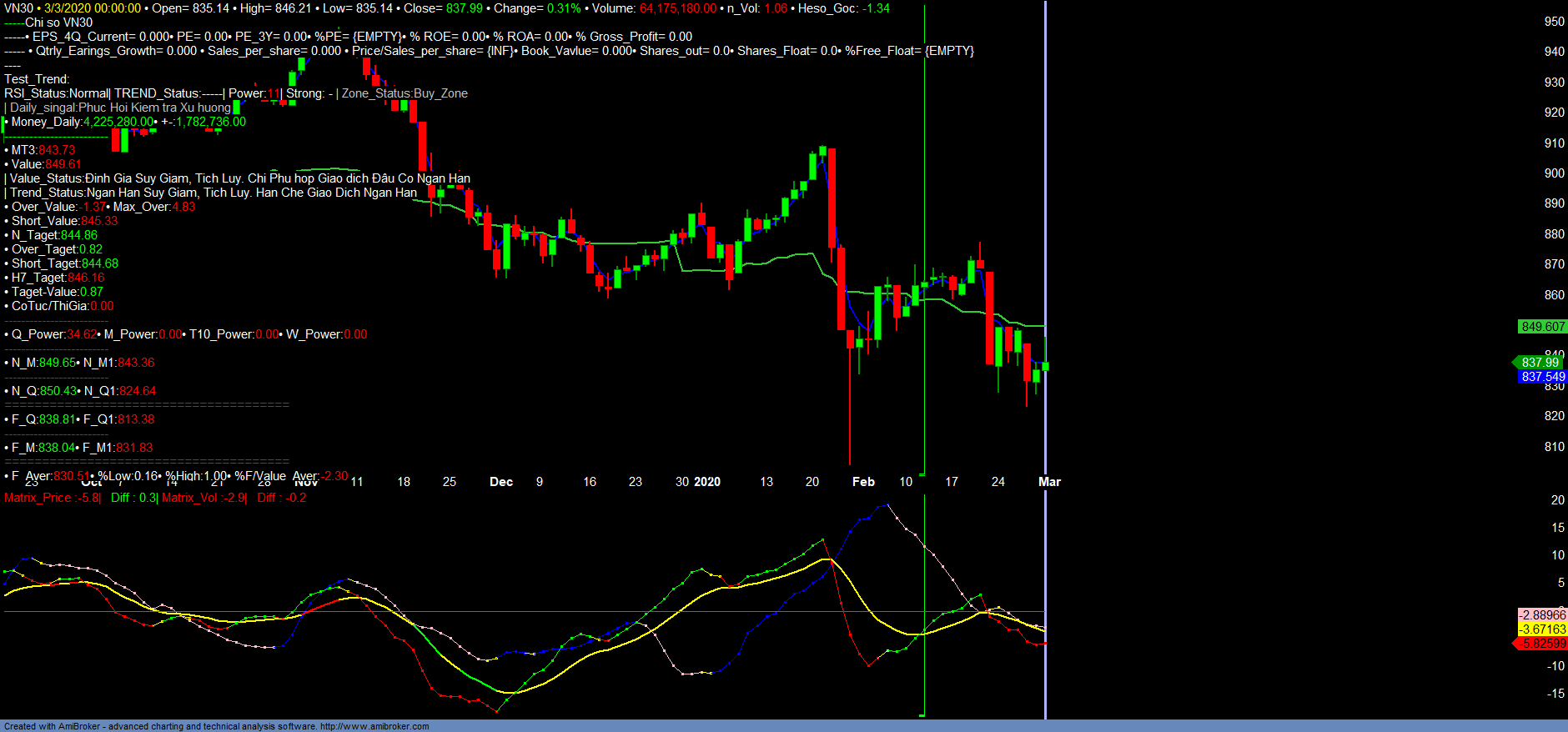Click the blue 837.549 value label

coord(1542,377)
